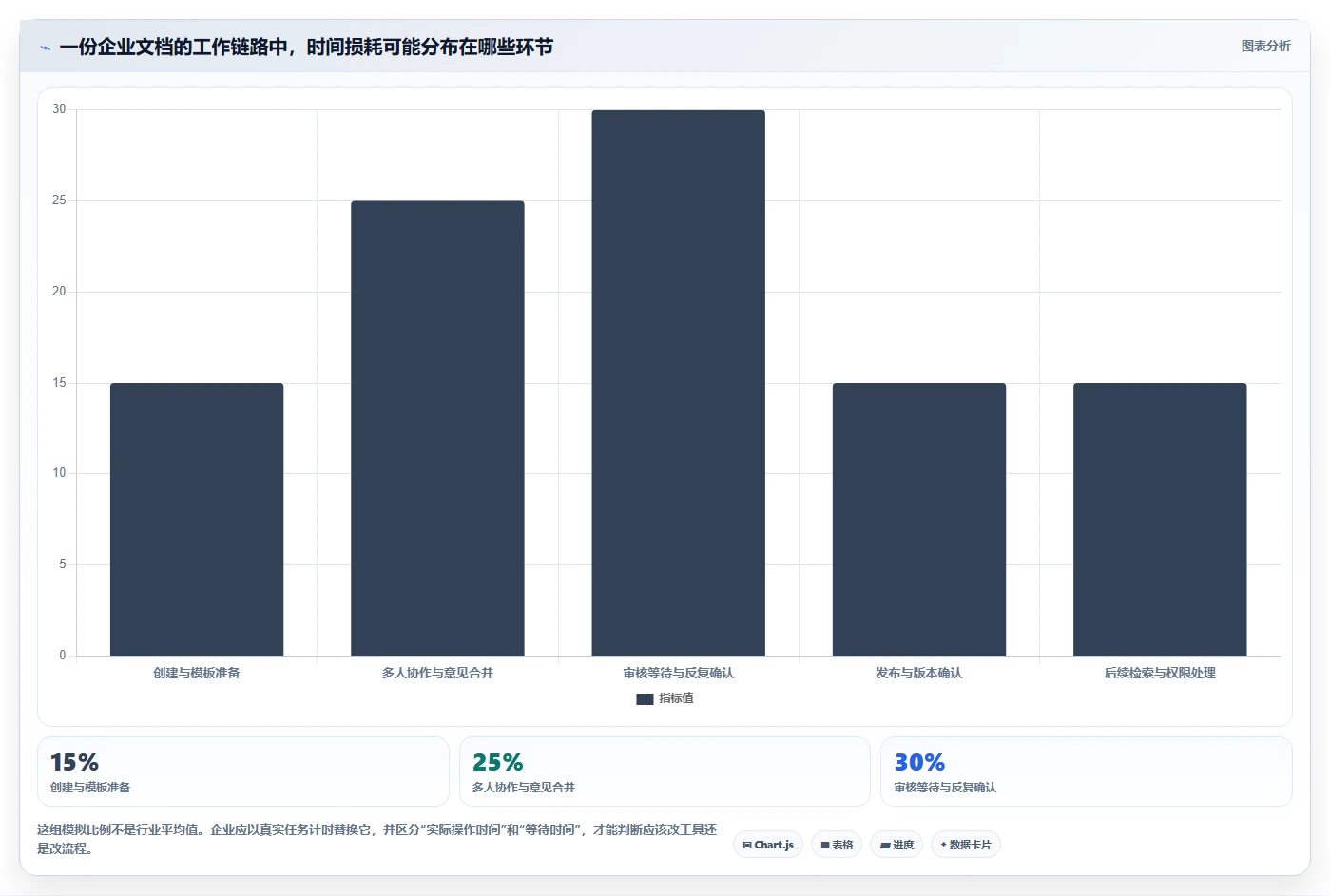The image size is (1330, 896).
Task: Click the 创建与模板准备 bar in the chart
Action: coord(197,519)
